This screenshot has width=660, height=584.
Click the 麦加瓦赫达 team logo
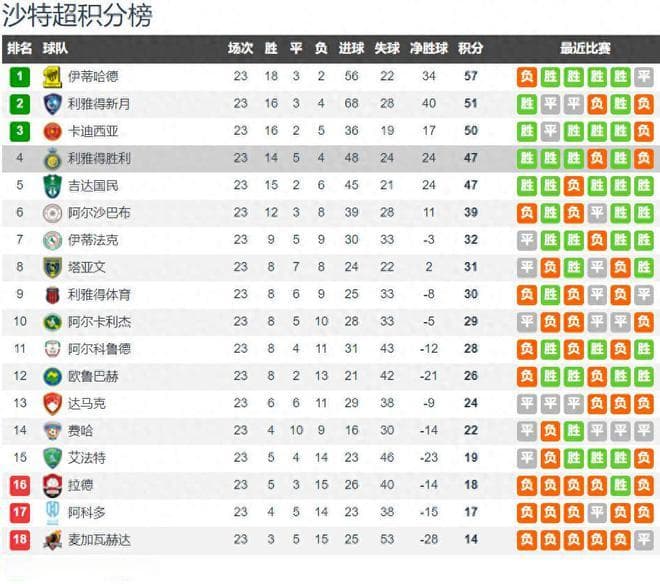(52, 539)
